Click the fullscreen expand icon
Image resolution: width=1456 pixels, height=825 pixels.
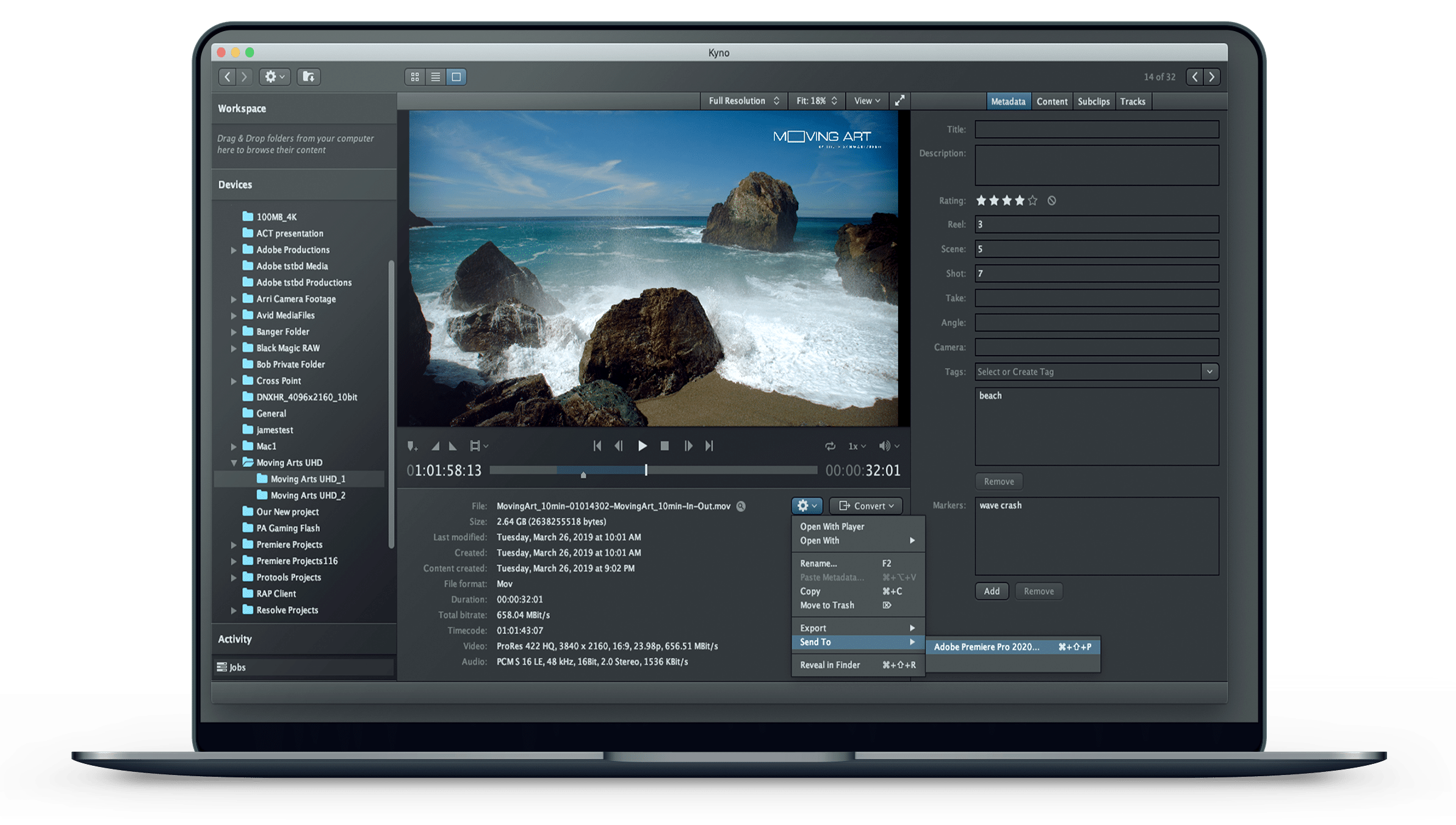[899, 101]
